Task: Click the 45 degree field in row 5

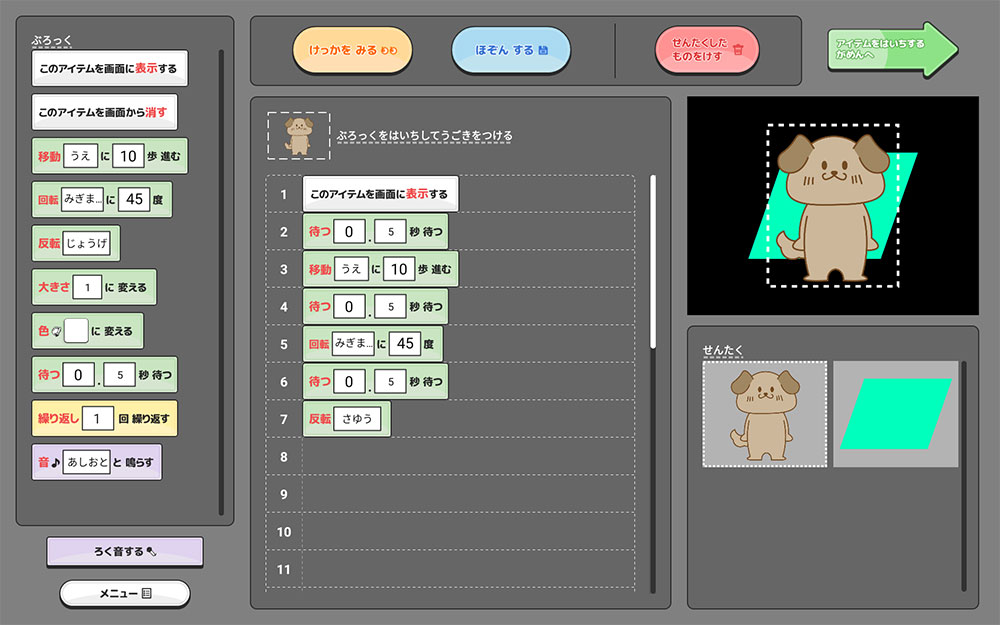Action: click(x=406, y=344)
